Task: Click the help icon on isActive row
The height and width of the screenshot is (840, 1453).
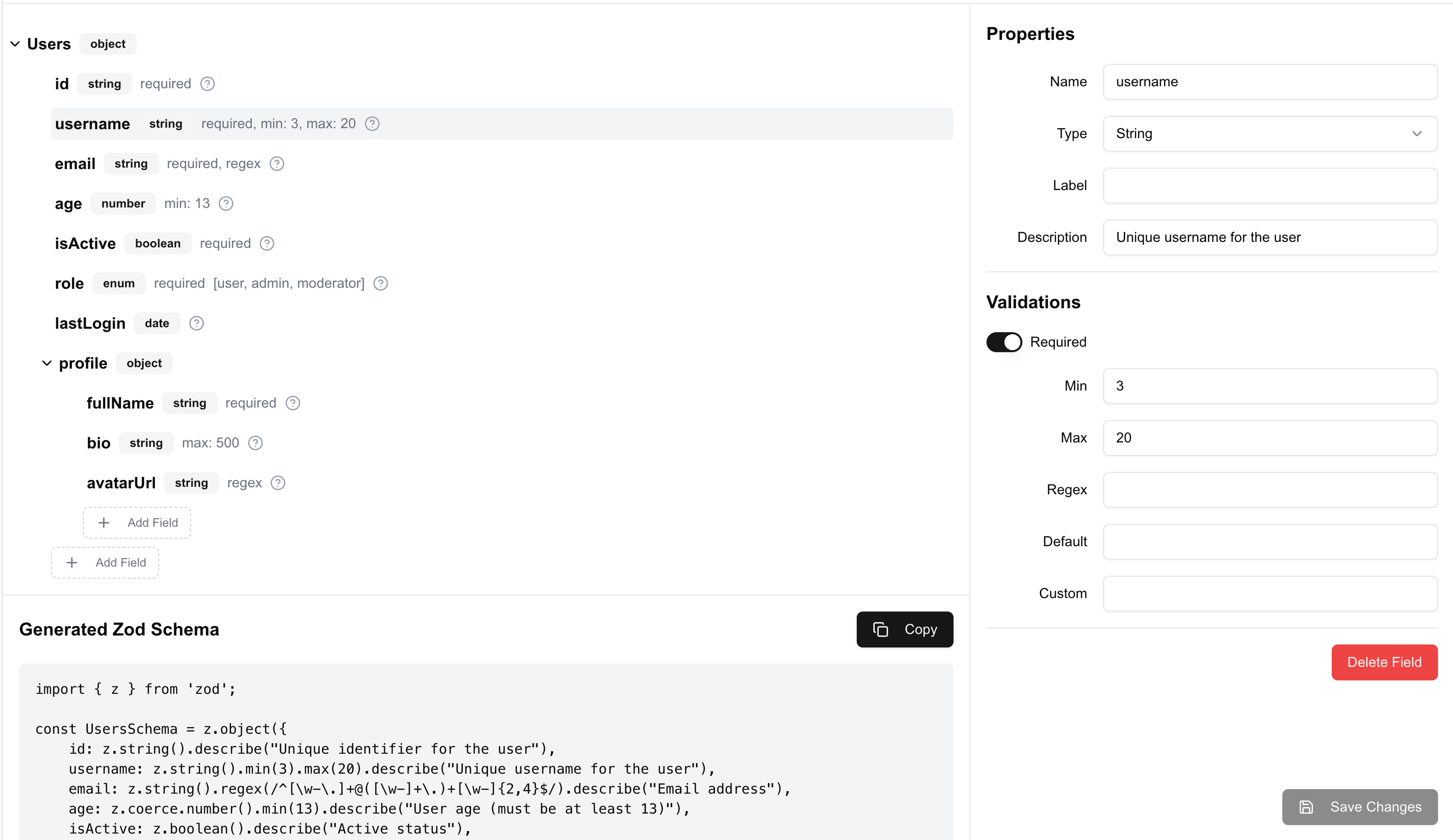Action: [267, 243]
